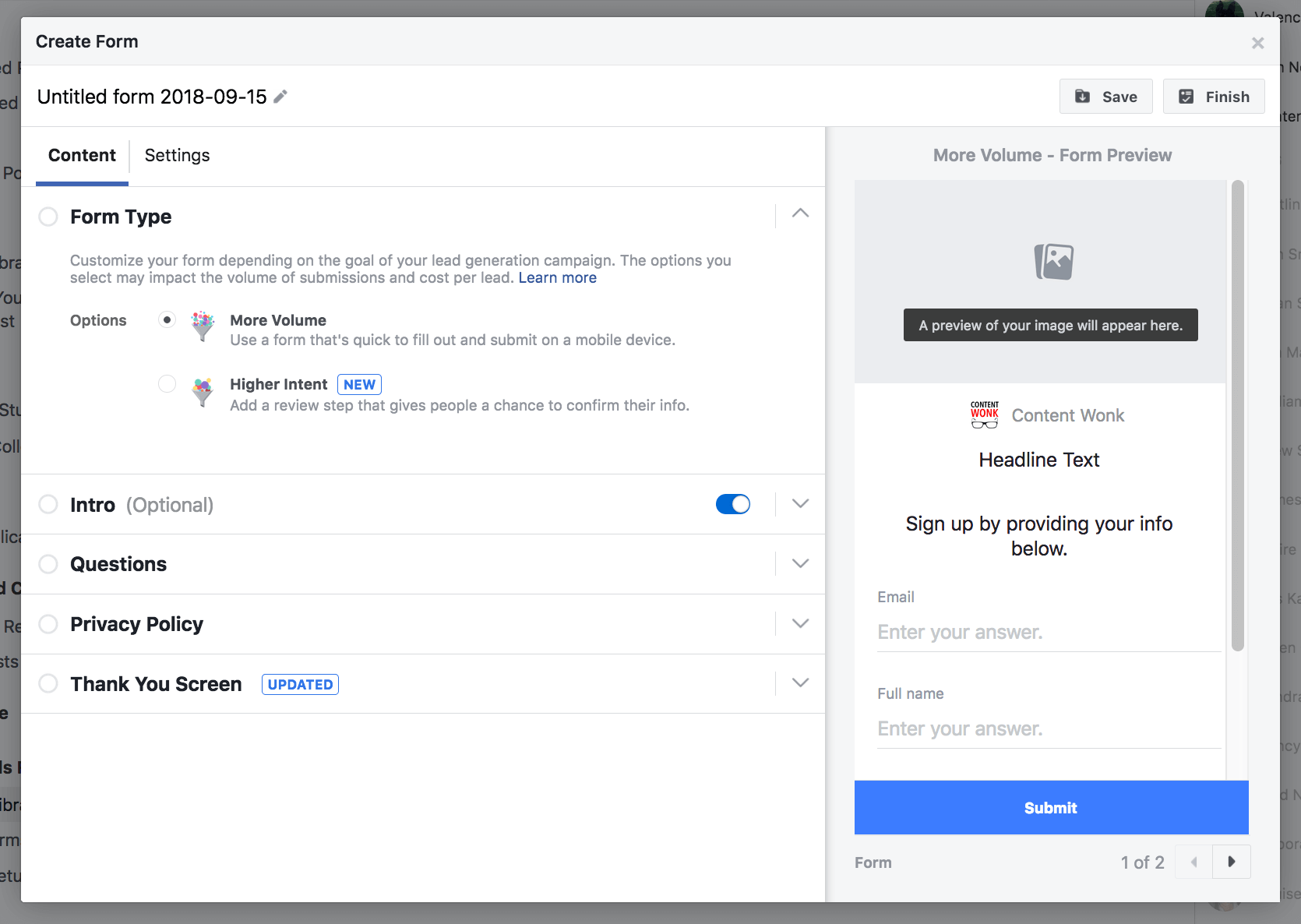Viewport: 1301px width, 924px height.
Task: Click the 'A preview of your image' banner
Action: (1051, 325)
